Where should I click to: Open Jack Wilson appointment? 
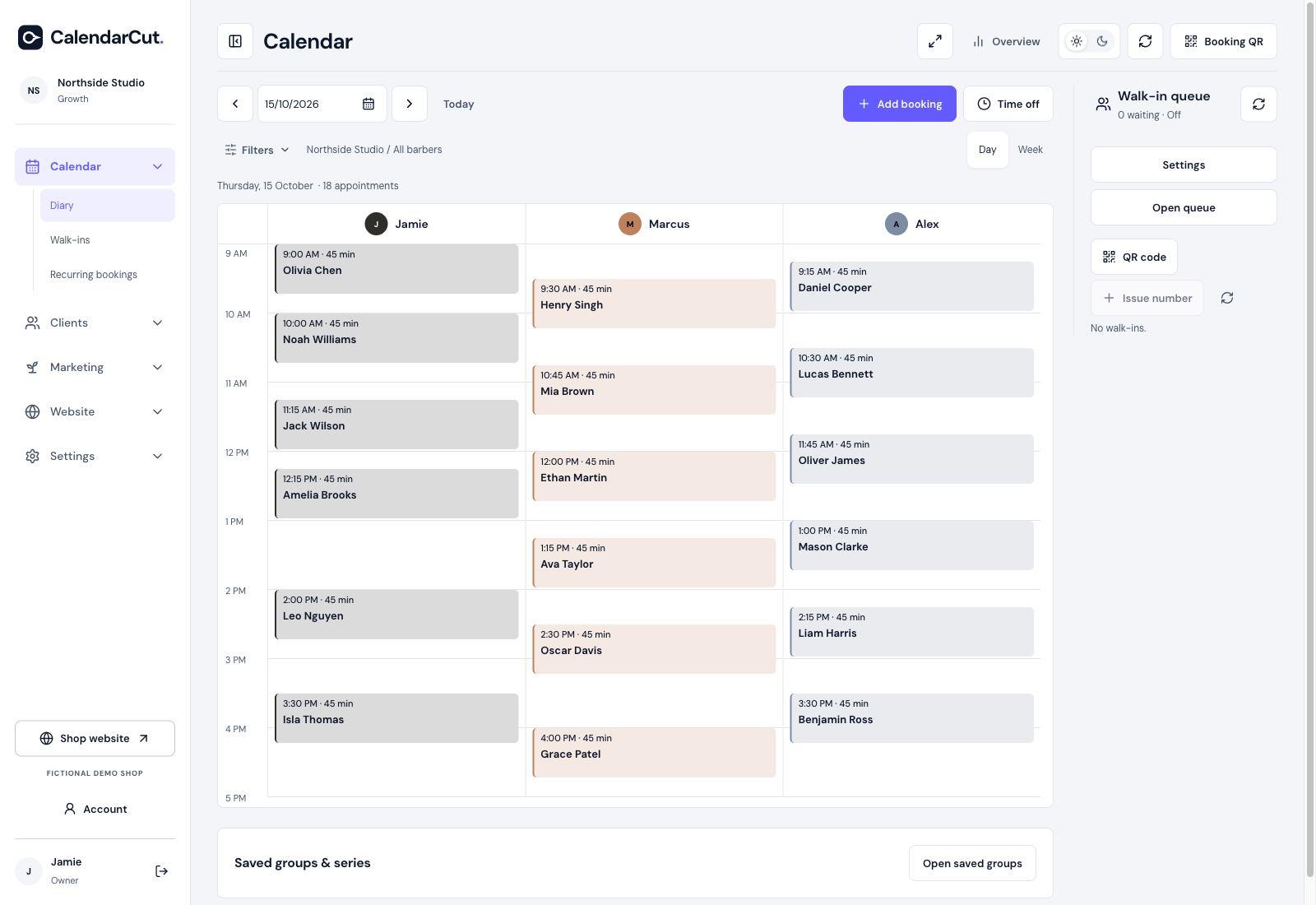(396, 425)
